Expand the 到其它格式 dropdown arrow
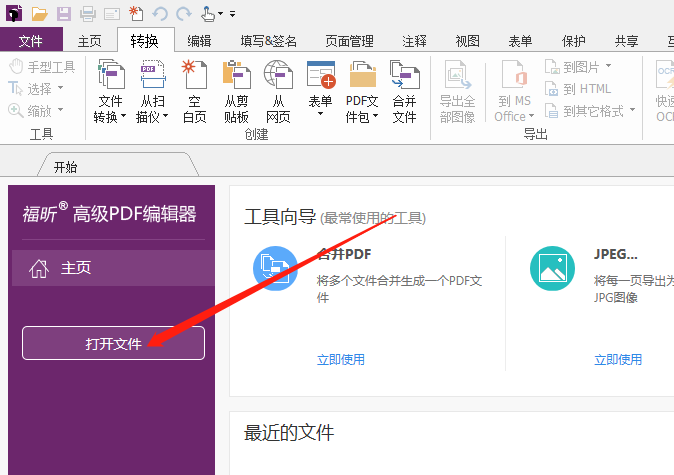The image size is (674, 475). tap(632, 110)
